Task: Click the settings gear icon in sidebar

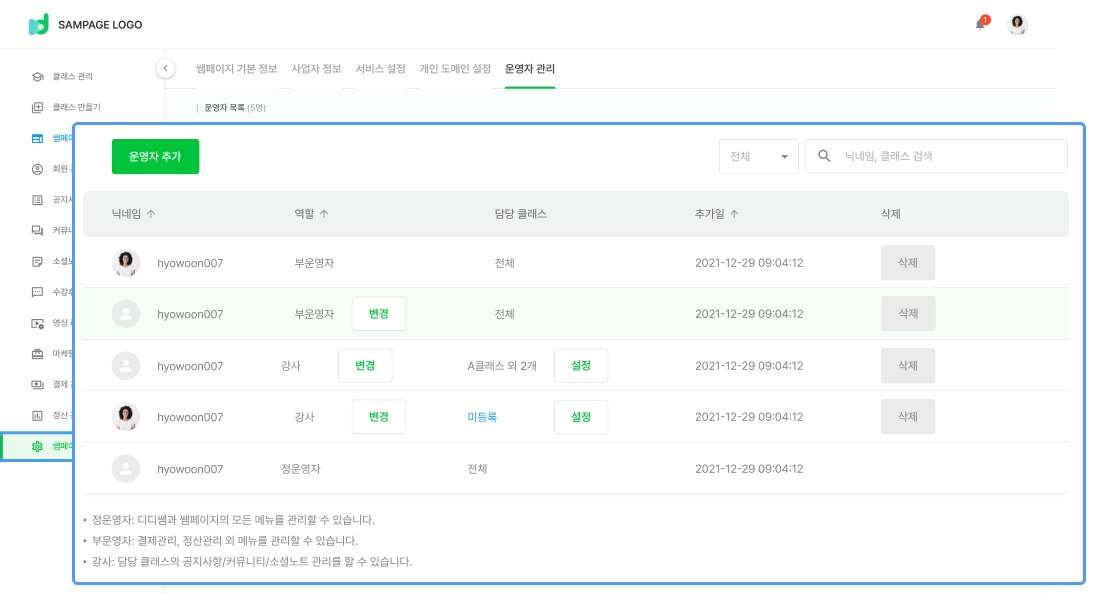Action: [x=37, y=446]
